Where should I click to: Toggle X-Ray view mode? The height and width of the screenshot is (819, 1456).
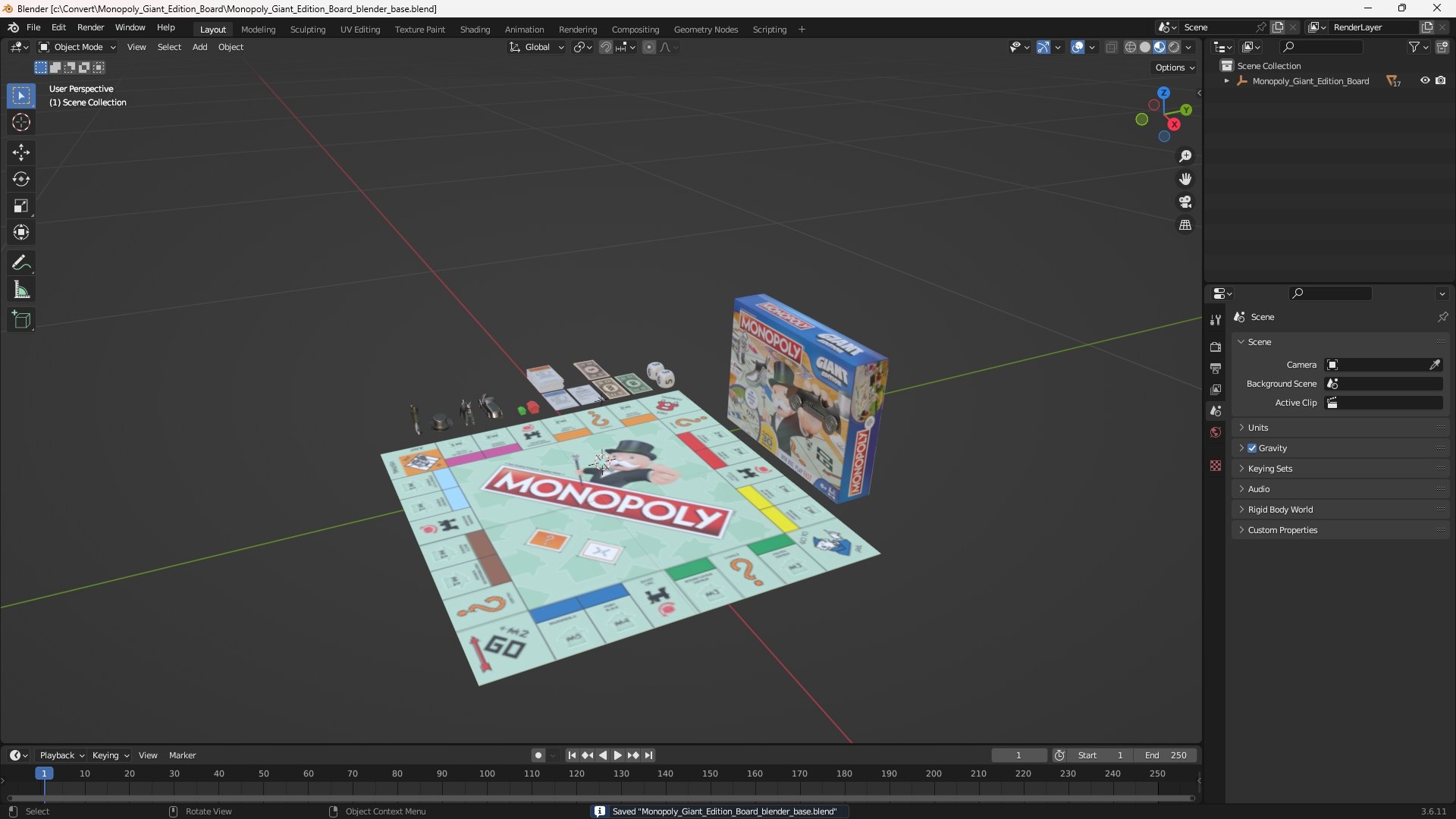click(1111, 47)
